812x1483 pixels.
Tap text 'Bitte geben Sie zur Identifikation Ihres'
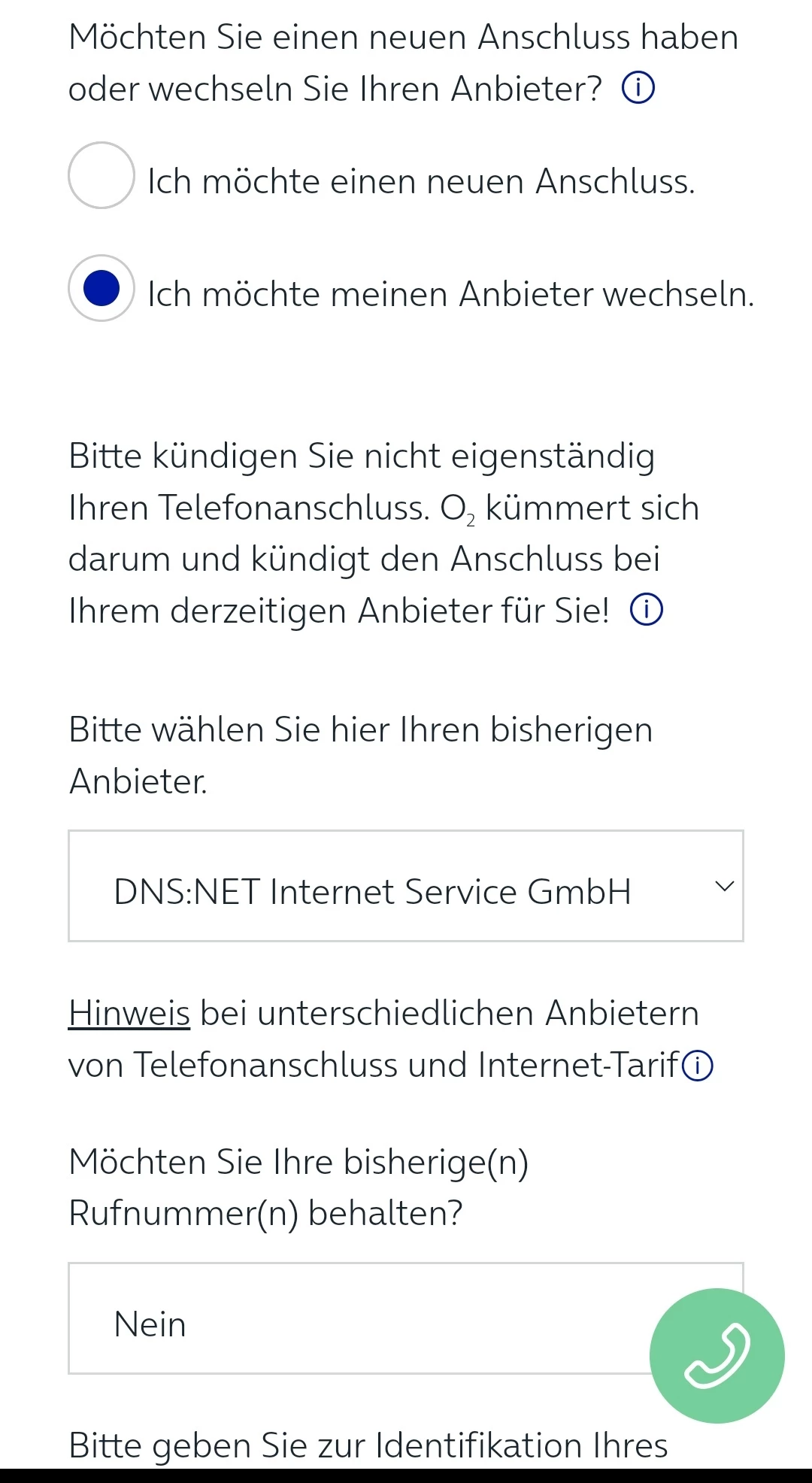pos(368,1445)
